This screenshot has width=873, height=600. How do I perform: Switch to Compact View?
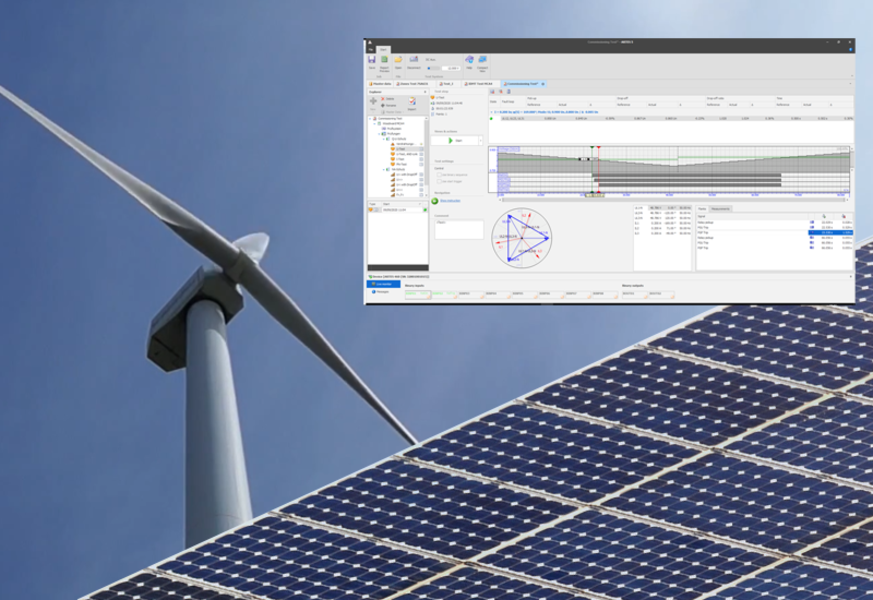483,61
